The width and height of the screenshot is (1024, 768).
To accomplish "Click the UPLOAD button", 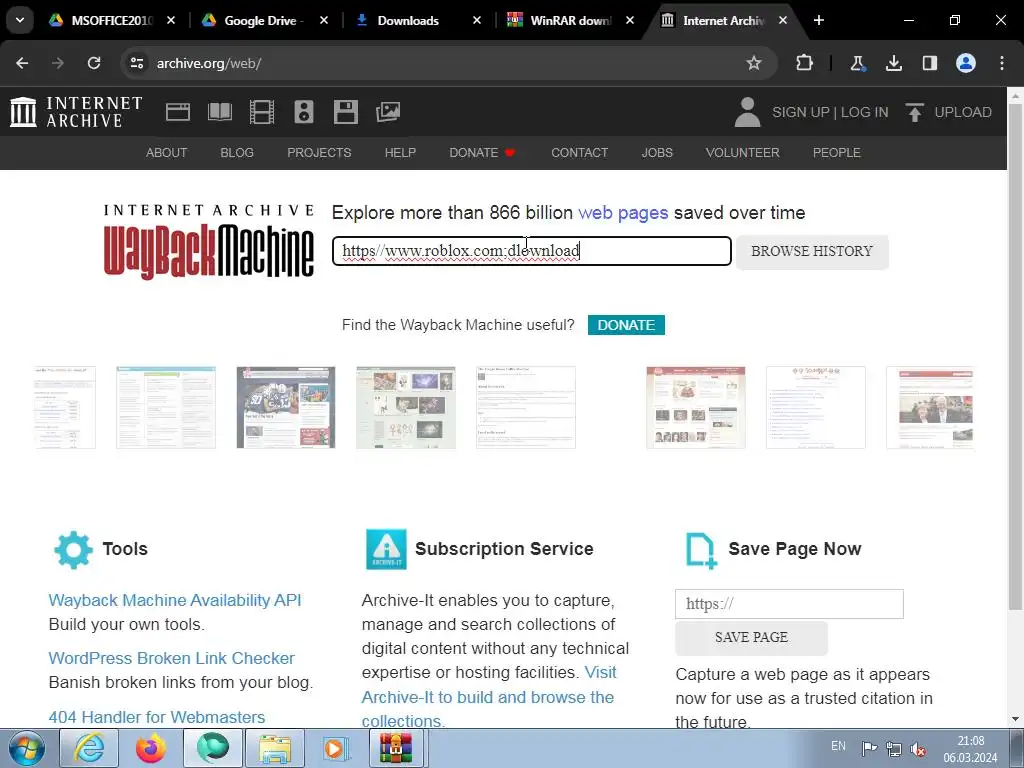I will (x=949, y=112).
